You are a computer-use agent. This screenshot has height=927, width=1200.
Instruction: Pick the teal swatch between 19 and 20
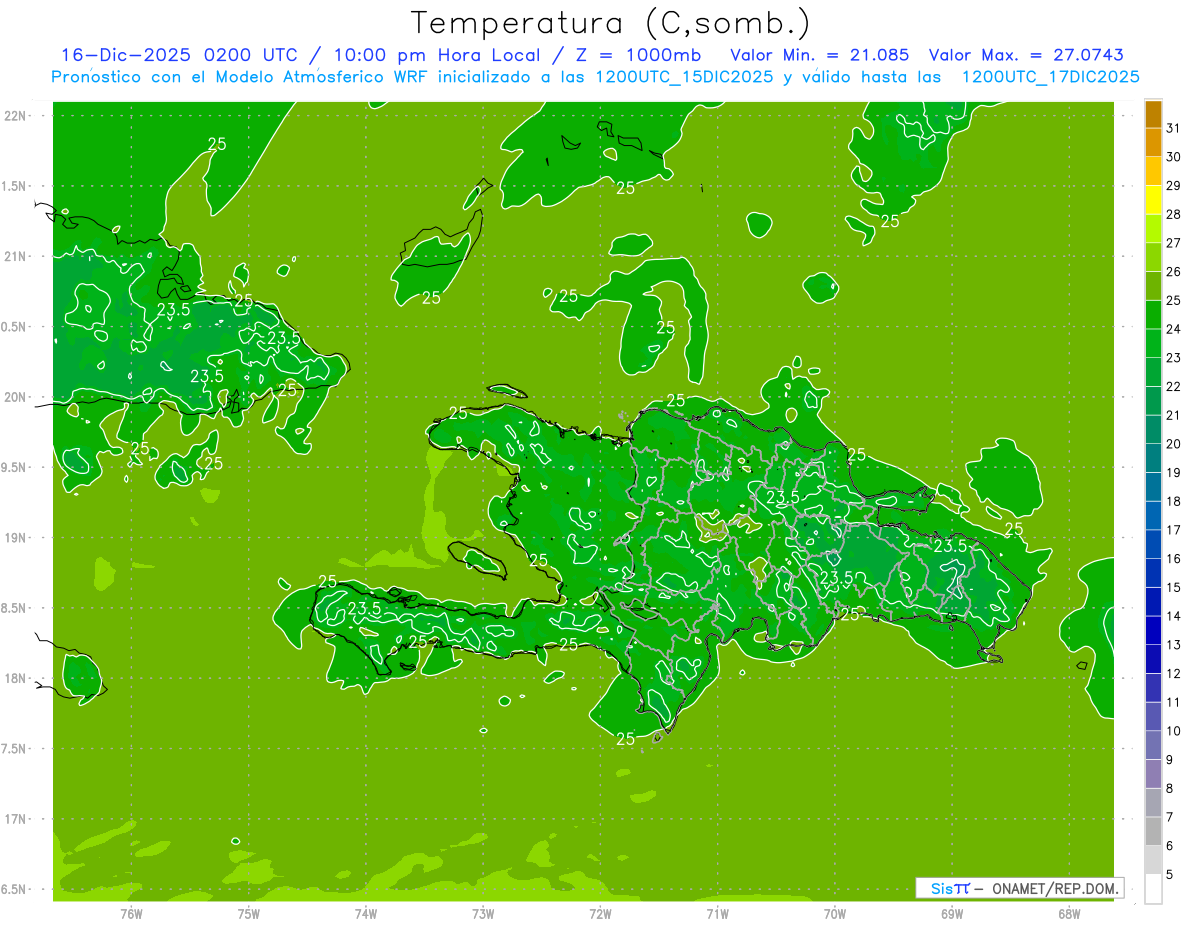coord(1154,458)
